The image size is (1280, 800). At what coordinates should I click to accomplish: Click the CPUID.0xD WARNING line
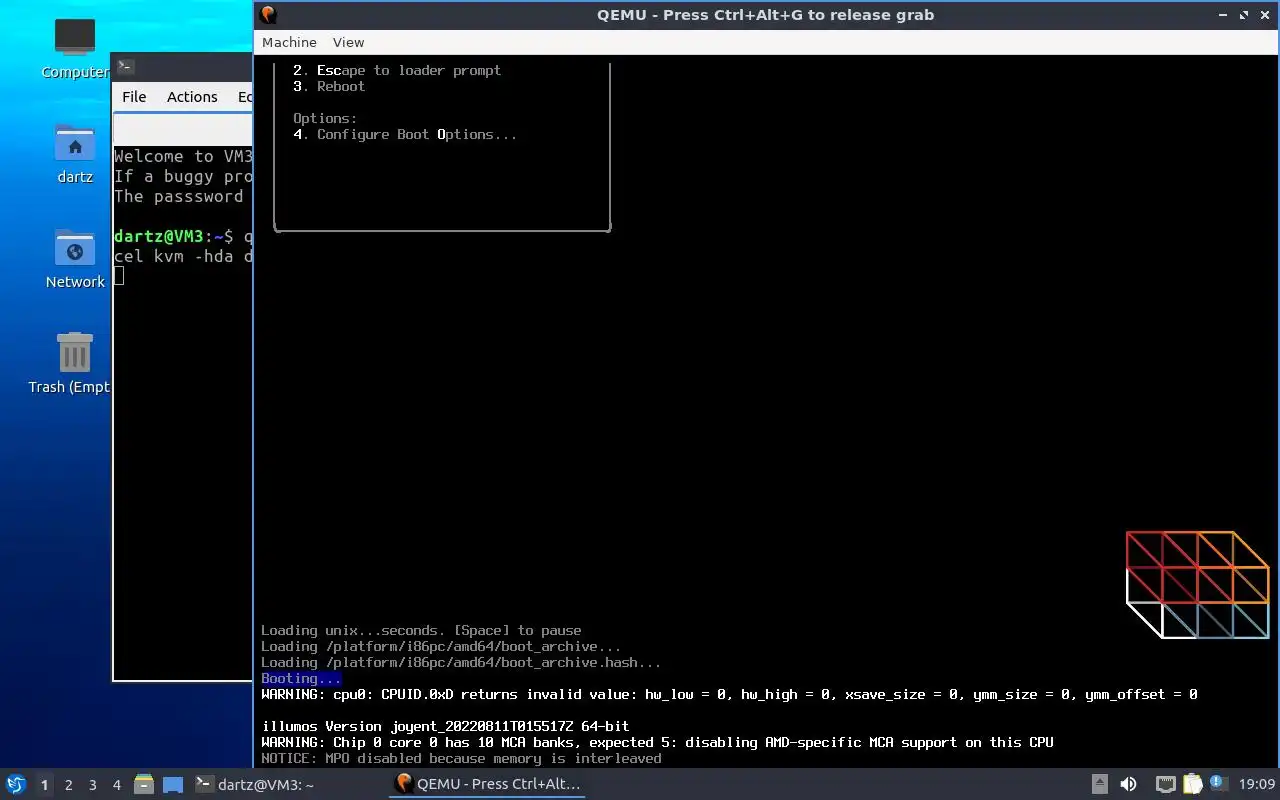pos(729,694)
